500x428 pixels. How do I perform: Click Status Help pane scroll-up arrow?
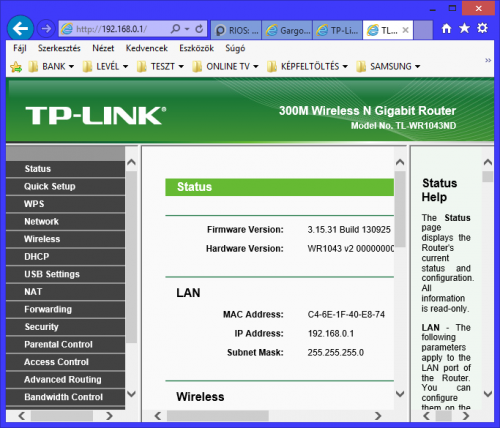click(x=488, y=162)
